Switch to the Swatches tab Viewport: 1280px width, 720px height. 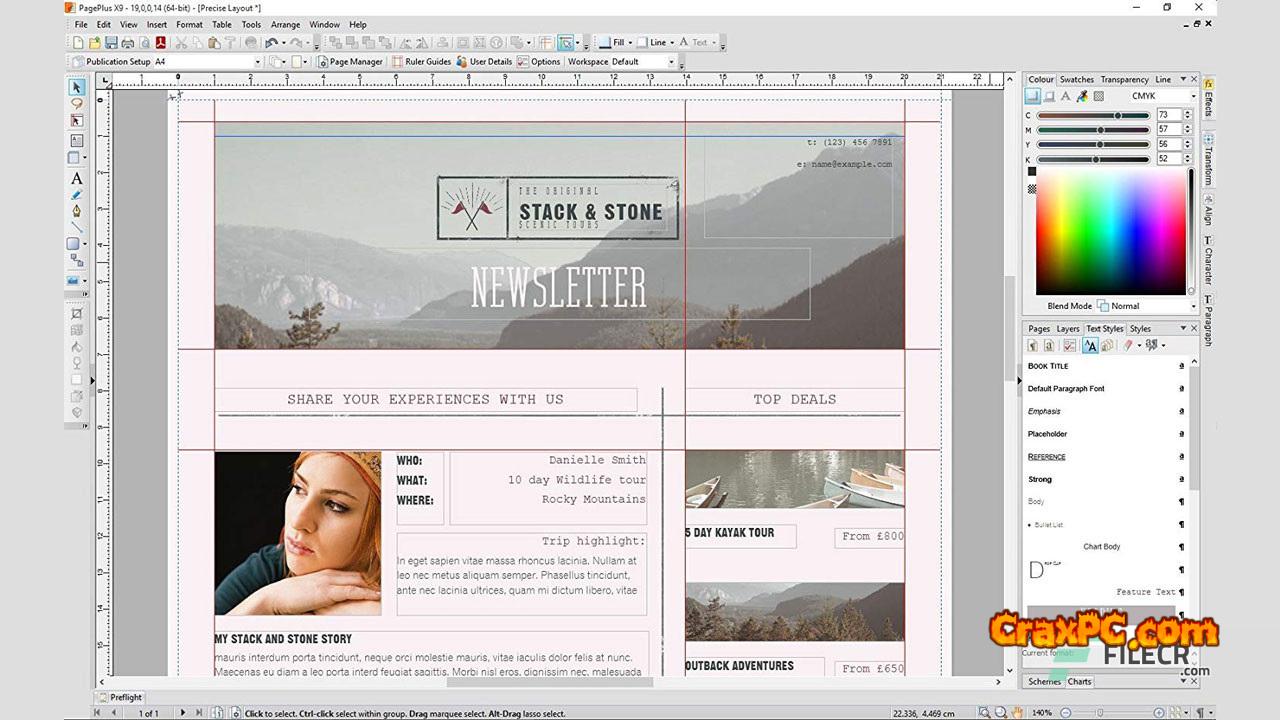(1077, 80)
